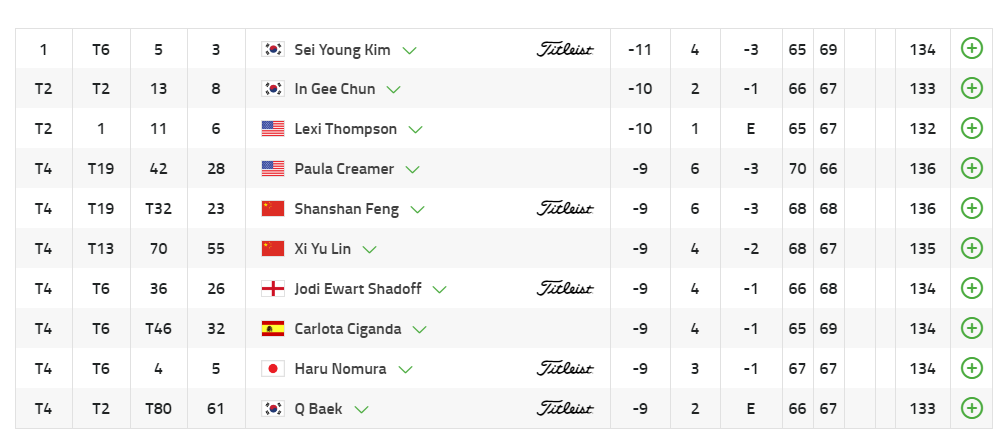Viewport: 1001px width, 436px height.
Task: Expand Shanshan Feng's row with the green chevron
Action: pos(417,210)
